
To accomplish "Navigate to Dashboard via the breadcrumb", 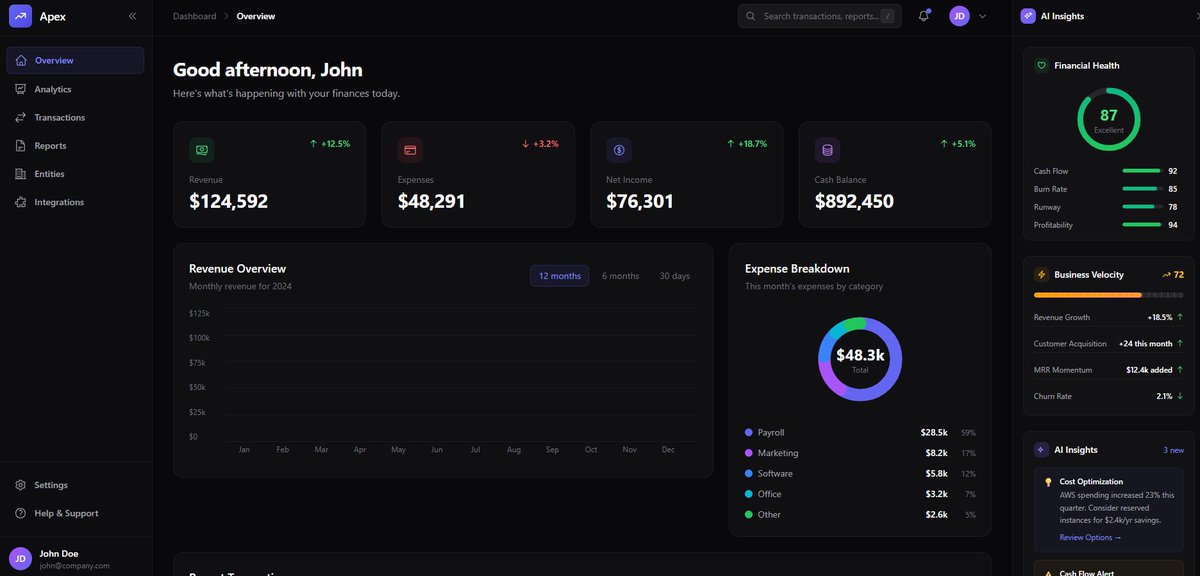I will [194, 15].
